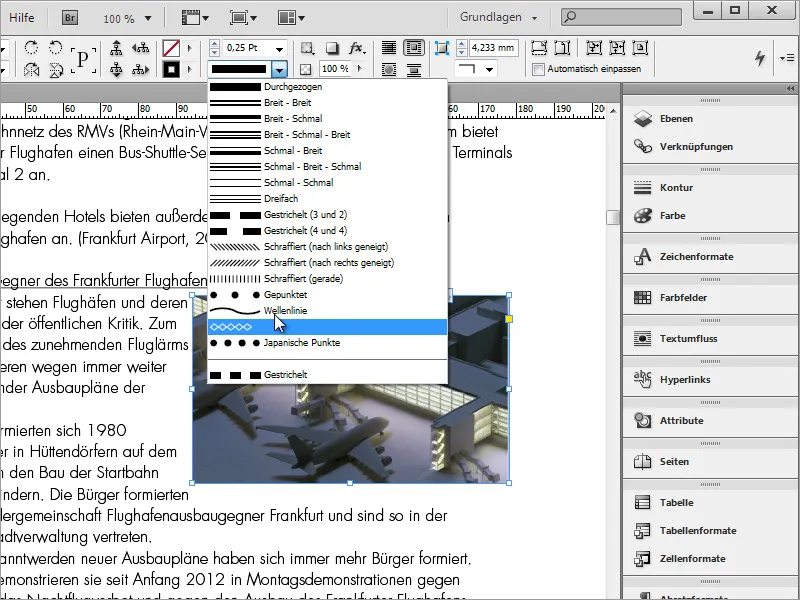Click the Zeichenformate panel icon
The height and width of the screenshot is (600, 800).
click(x=642, y=257)
